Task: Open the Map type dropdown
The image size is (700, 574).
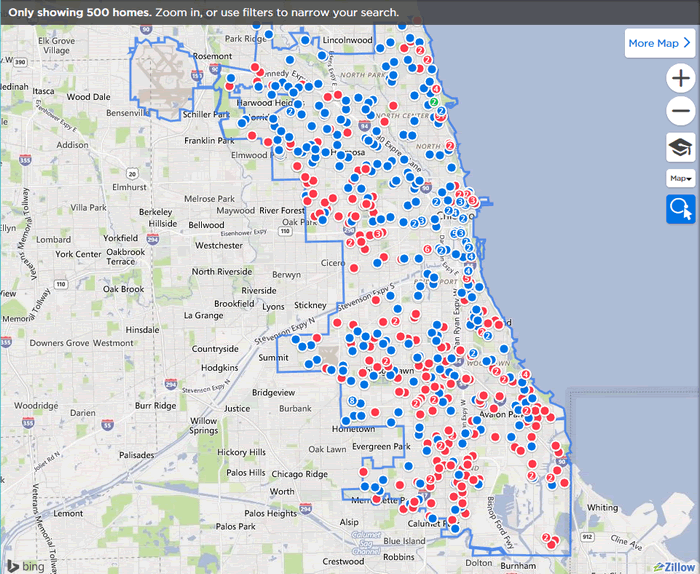Action: [x=680, y=178]
